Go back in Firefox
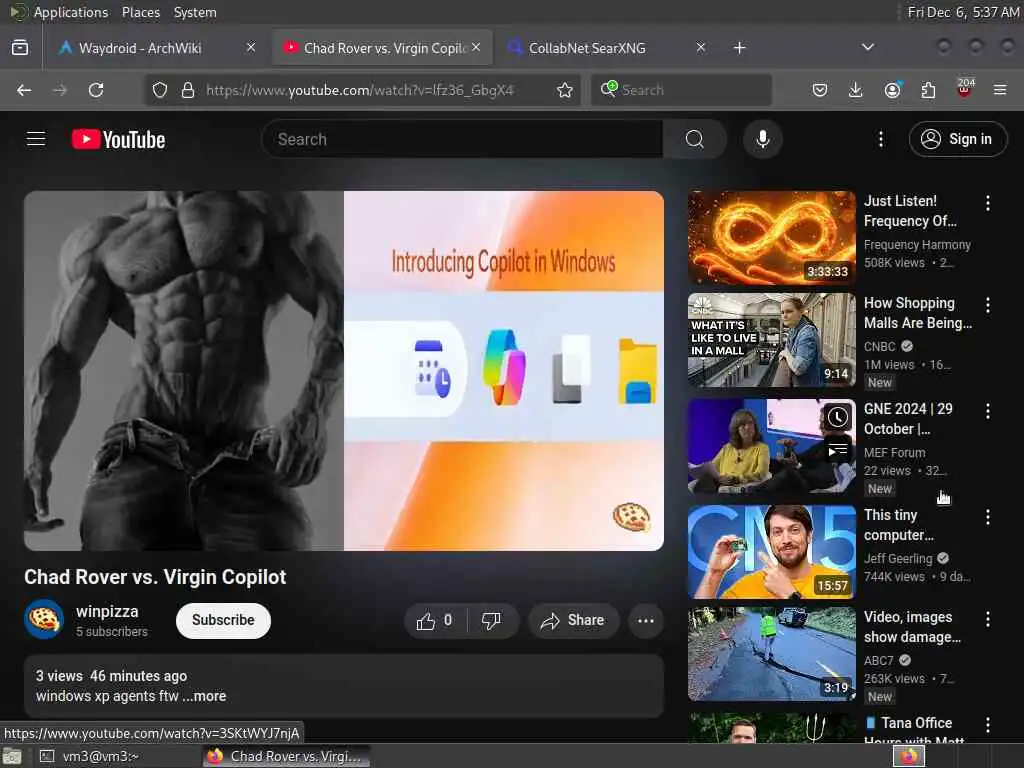This screenshot has width=1024, height=768. point(24,90)
